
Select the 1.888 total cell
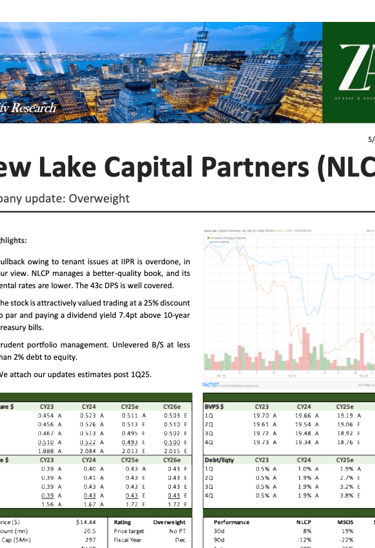coord(46,451)
